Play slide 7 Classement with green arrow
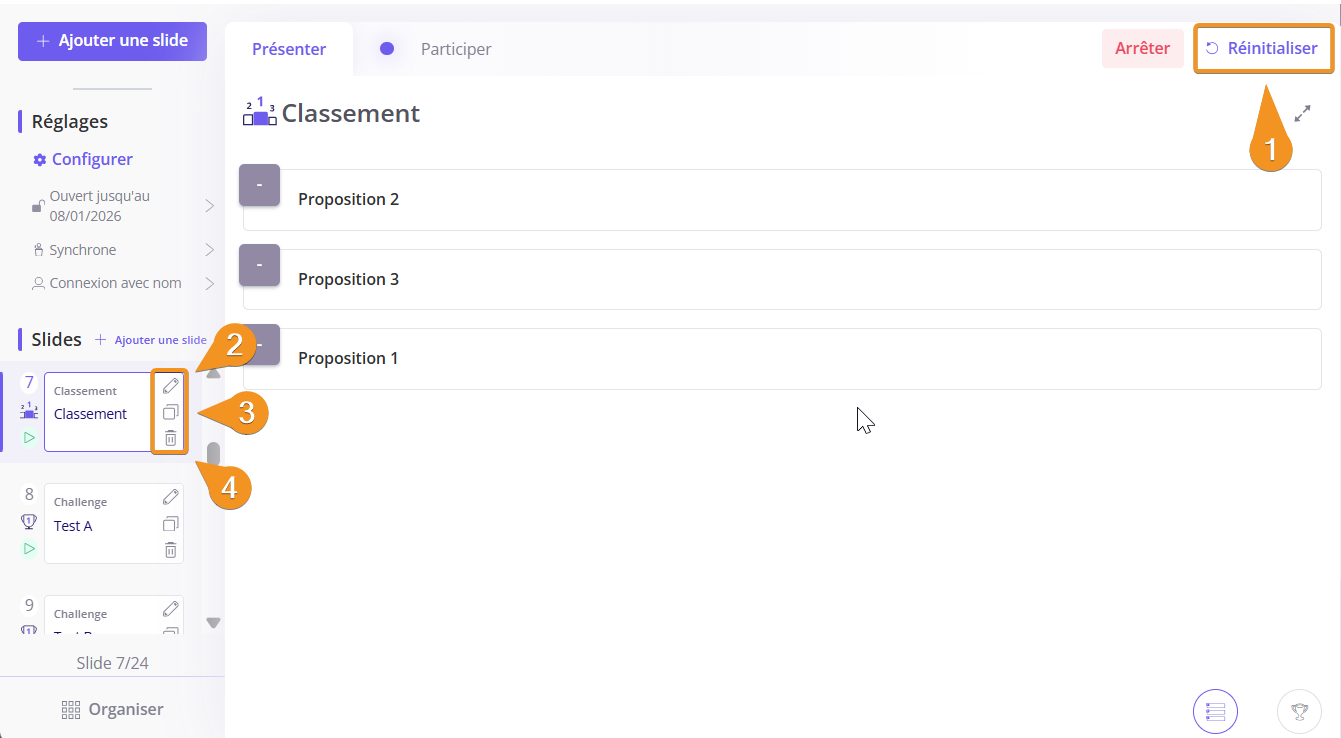This screenshot has height=738, width=1341. click(x=29, y=437)
